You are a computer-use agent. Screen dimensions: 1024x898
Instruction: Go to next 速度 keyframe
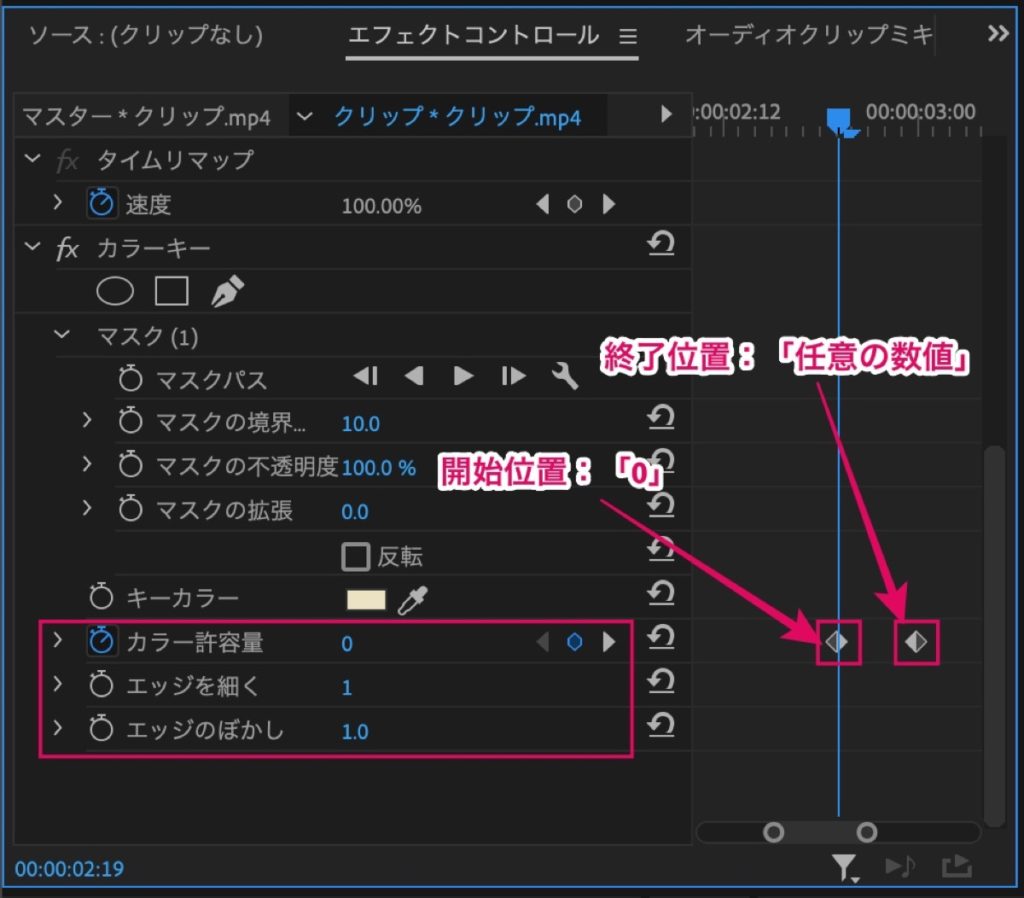point(609,204)
